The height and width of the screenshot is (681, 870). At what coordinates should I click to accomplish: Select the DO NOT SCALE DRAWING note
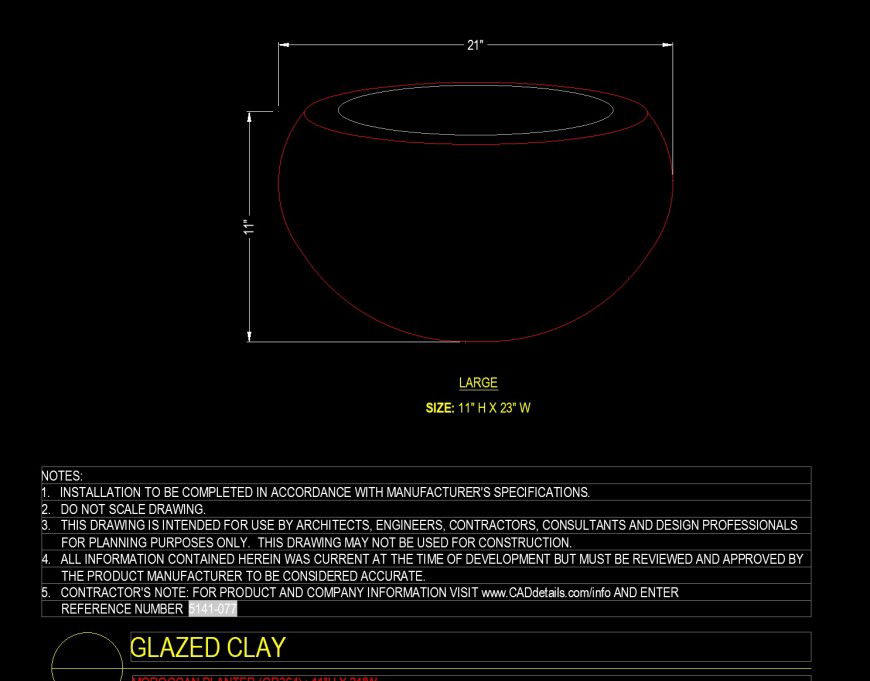132,509
